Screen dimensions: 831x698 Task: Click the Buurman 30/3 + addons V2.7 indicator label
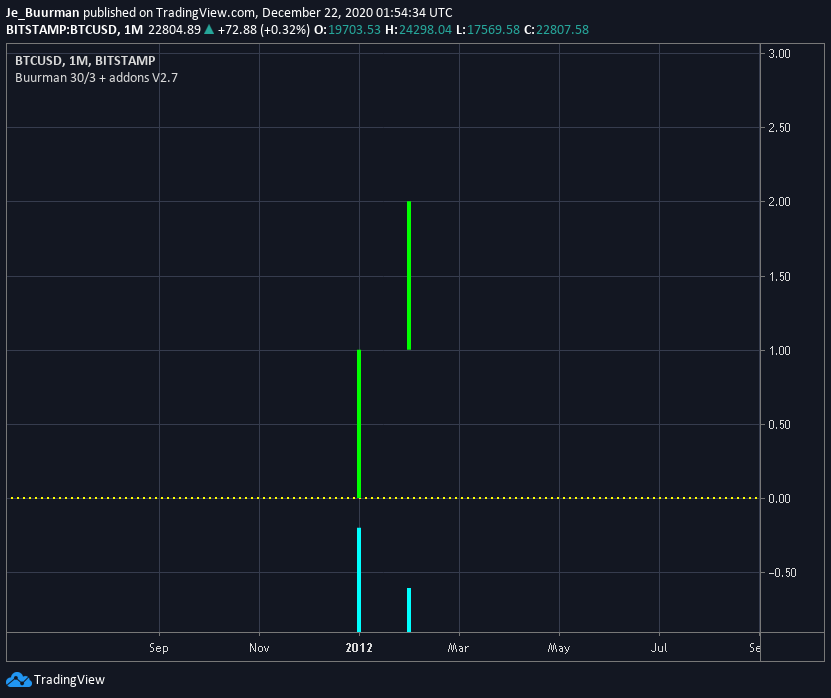(x=96, y=77)
